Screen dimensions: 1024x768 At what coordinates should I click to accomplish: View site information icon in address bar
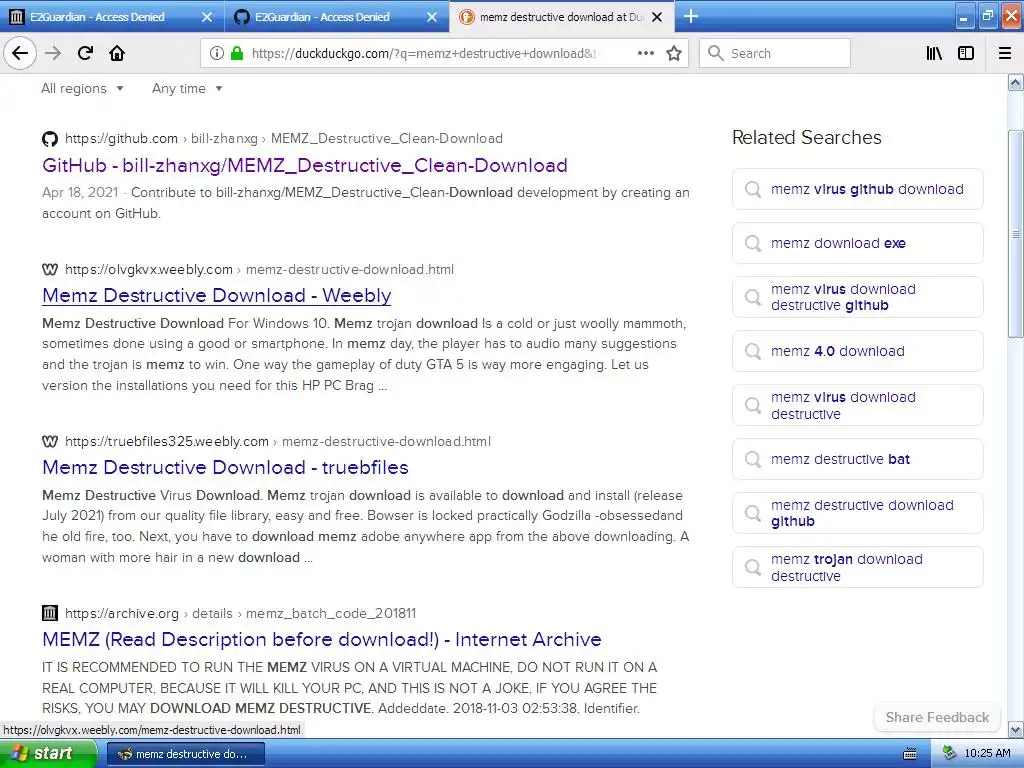coord(216,54)
